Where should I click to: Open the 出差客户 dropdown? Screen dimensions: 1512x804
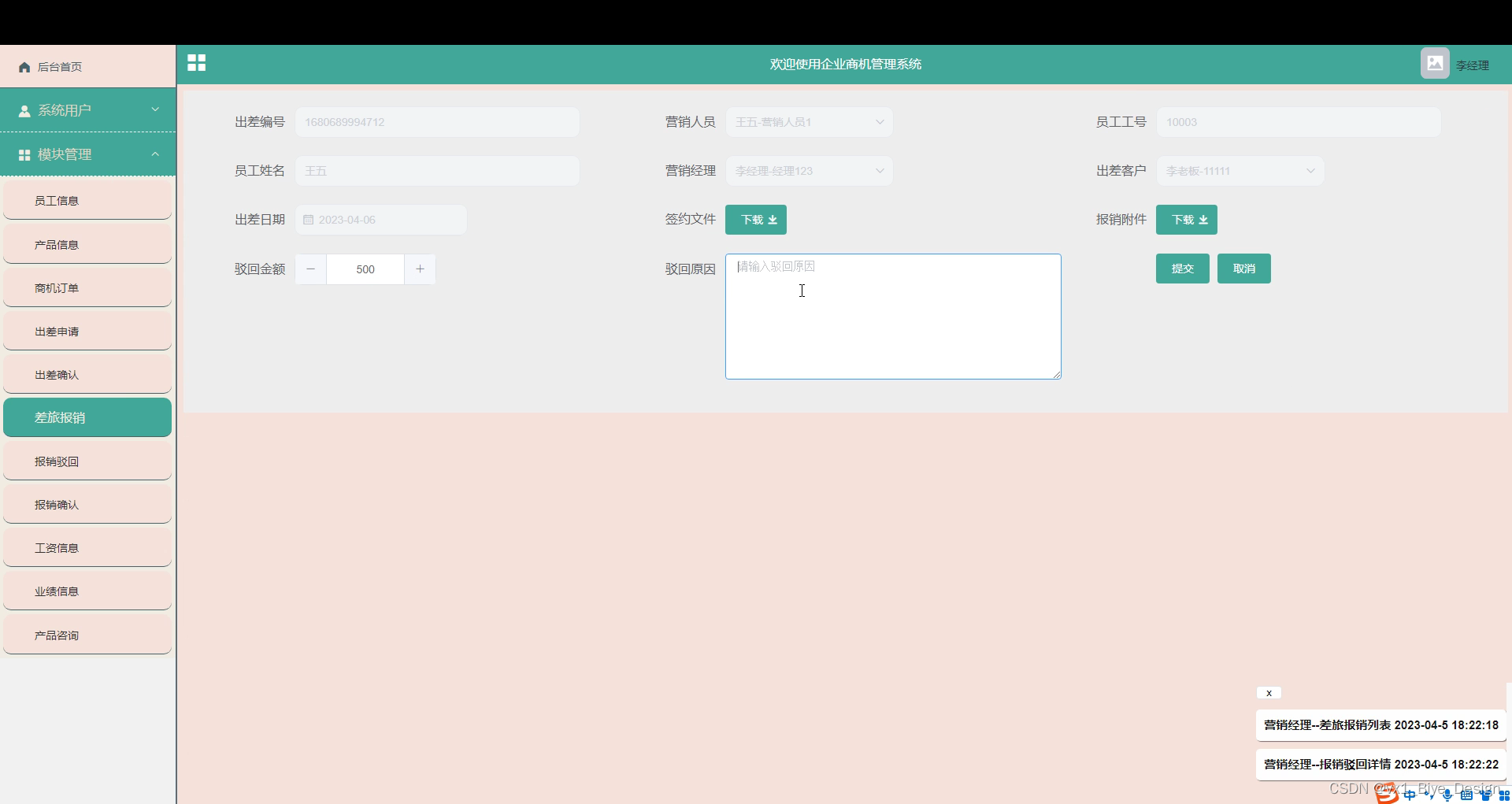[x=1240, y=171]
